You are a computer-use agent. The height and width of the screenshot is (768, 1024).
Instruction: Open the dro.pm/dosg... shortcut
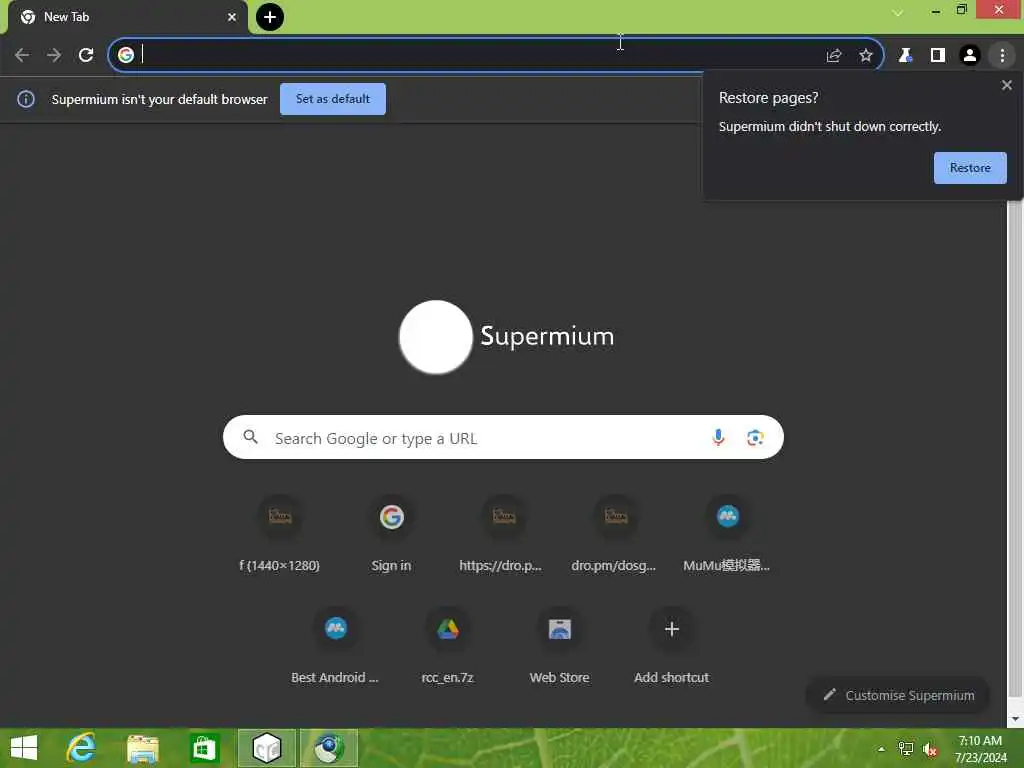pyautogui.click(x=615, y=536)
